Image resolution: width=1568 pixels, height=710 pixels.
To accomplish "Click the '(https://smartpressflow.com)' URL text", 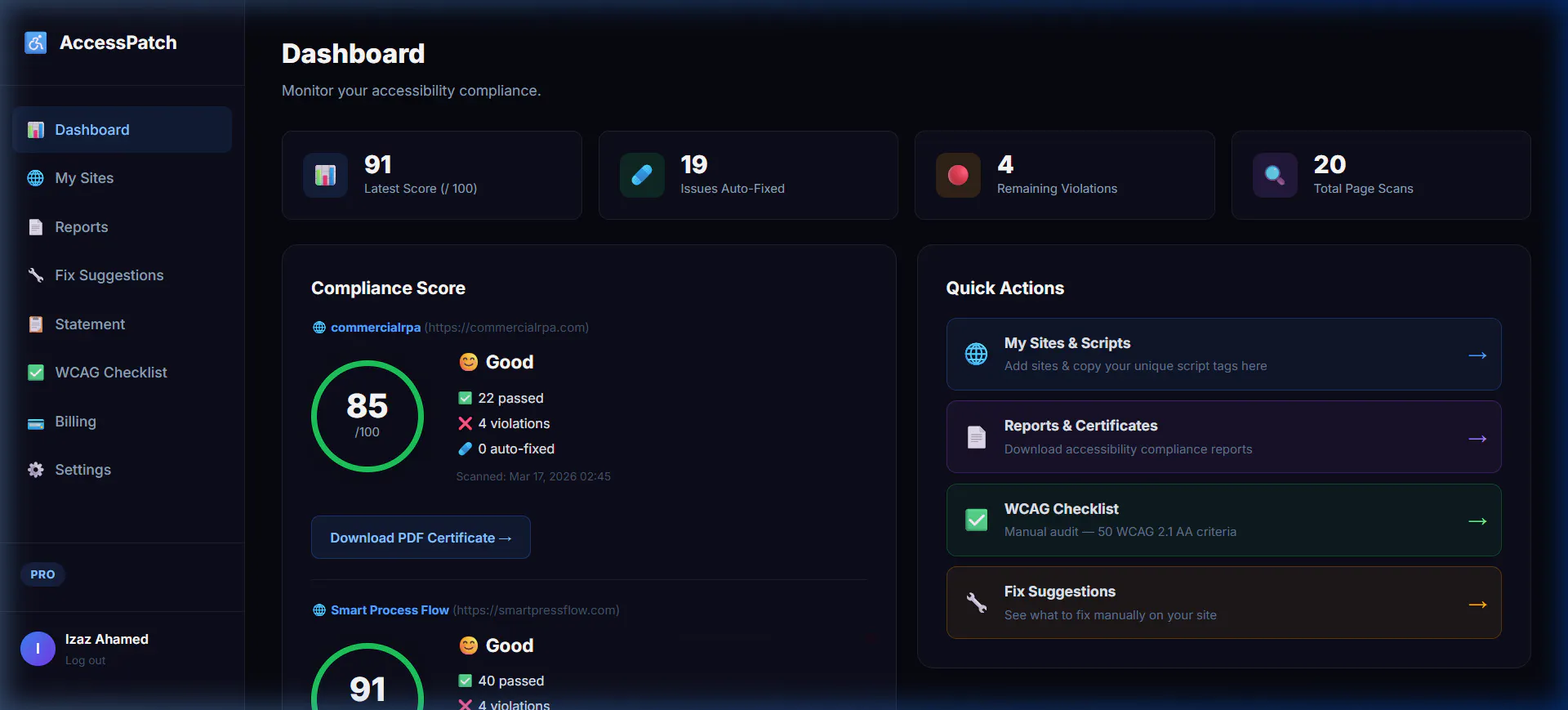I will point(536,610).
